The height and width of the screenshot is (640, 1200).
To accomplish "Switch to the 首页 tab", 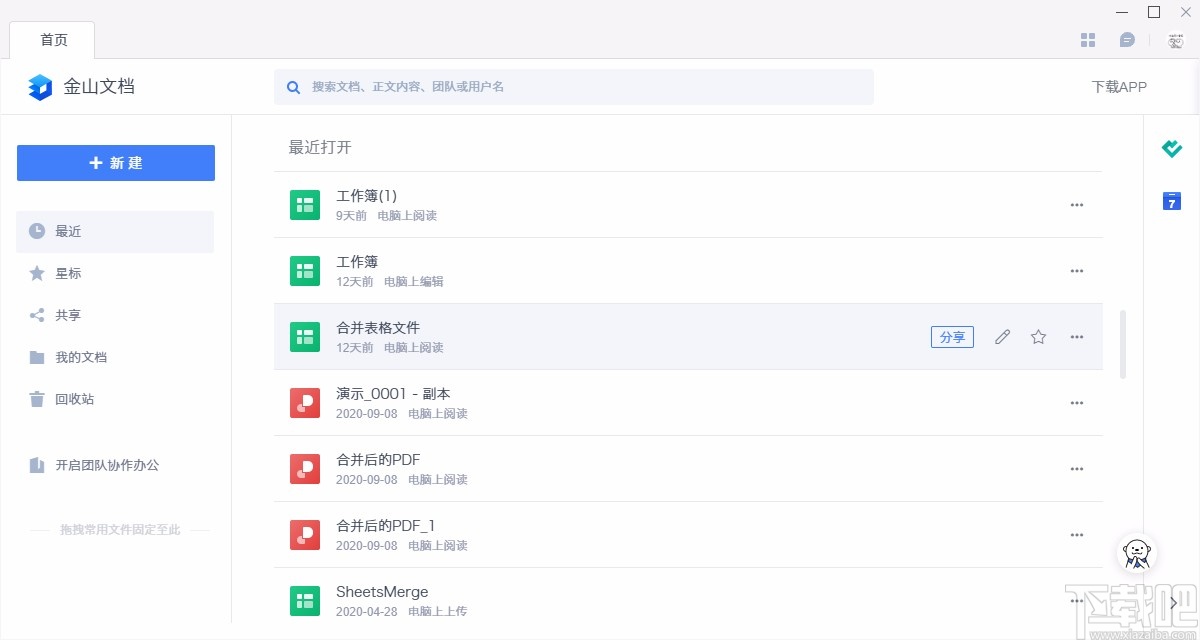I will click(54, 40).
